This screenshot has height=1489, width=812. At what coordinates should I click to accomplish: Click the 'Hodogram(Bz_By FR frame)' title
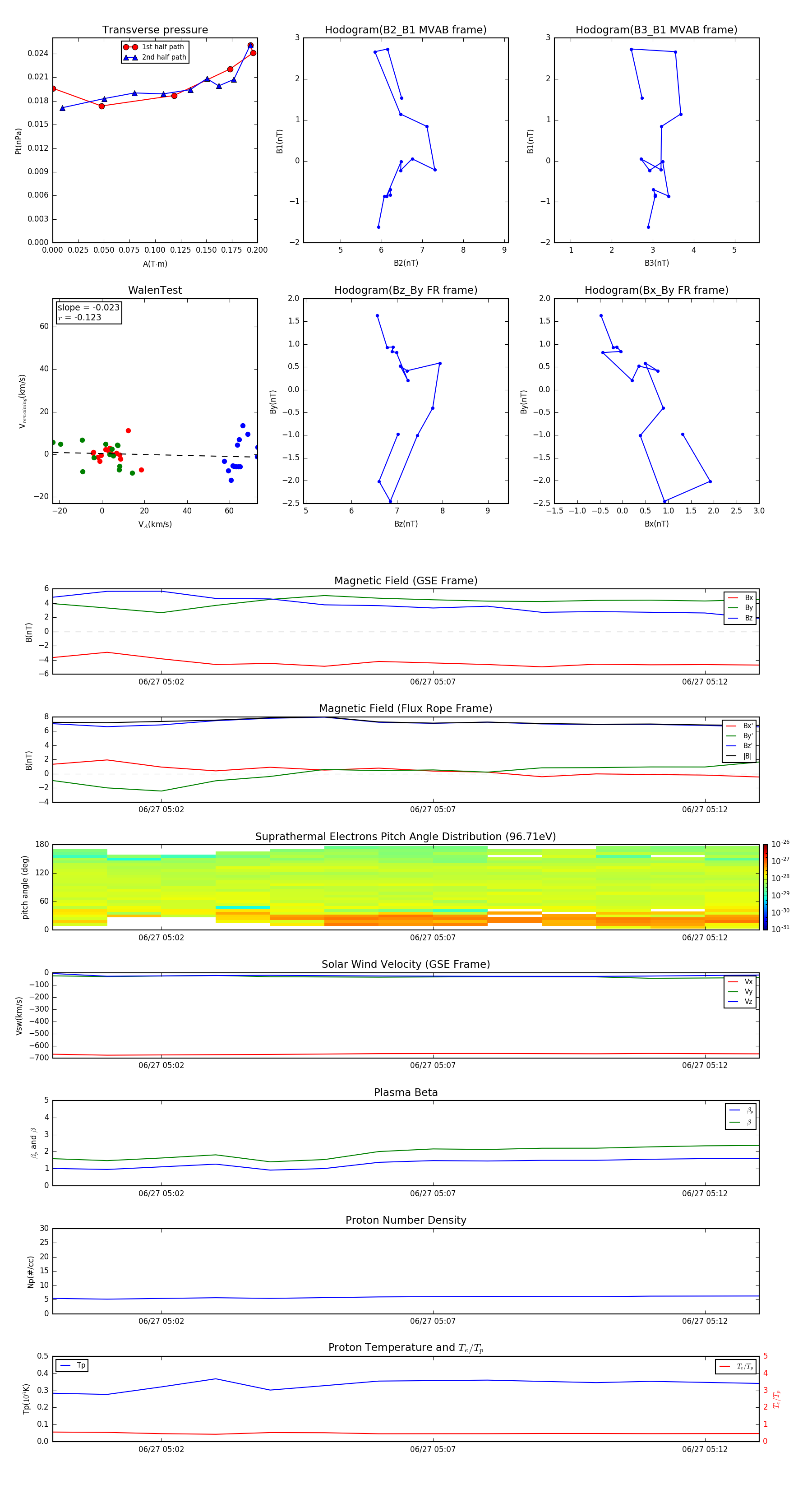(x=406, y=290)
